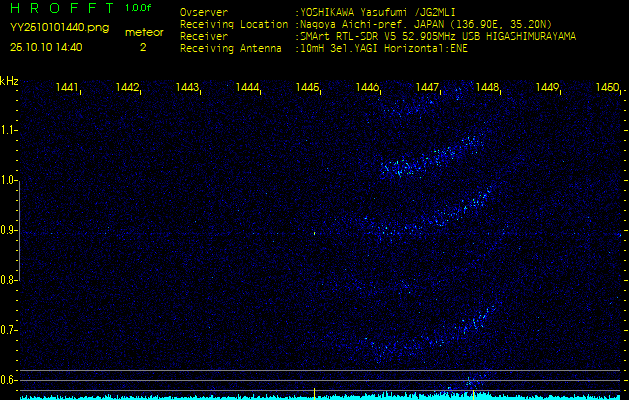Select the 1445 time axis marker

(x=307, y=88)
